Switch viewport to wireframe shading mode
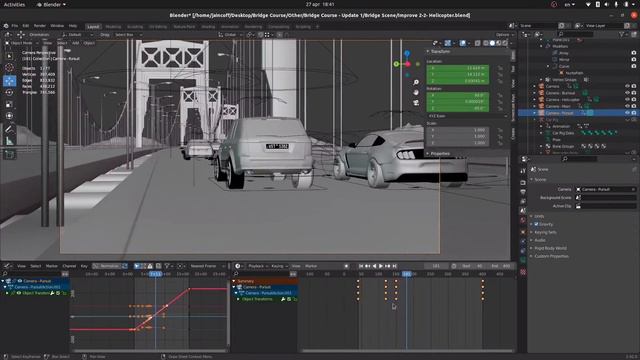Image resolution: width=640 pixels, height=360 pixels. click(486, 43)
